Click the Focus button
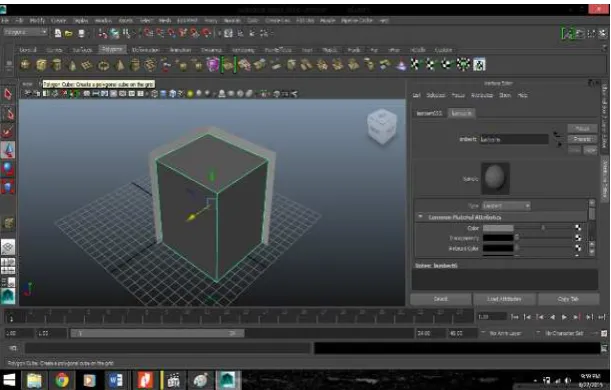 (582, 128)
